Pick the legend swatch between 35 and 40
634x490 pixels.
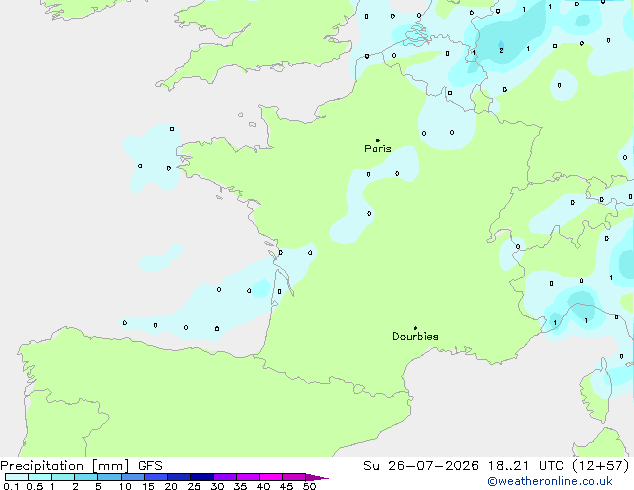[248, 477]
